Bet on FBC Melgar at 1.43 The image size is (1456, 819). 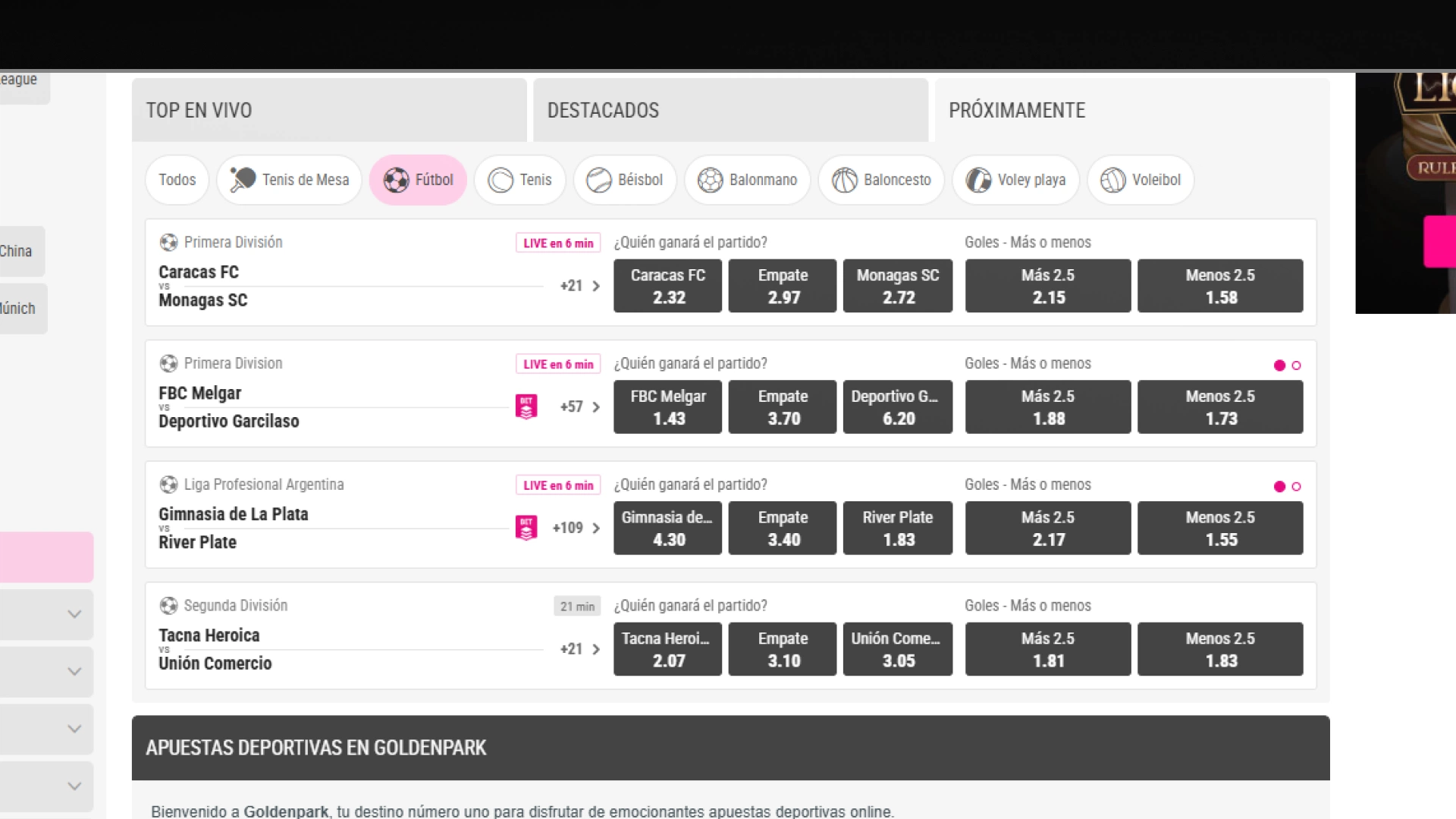pyautogui.click(x=667, y=407)
